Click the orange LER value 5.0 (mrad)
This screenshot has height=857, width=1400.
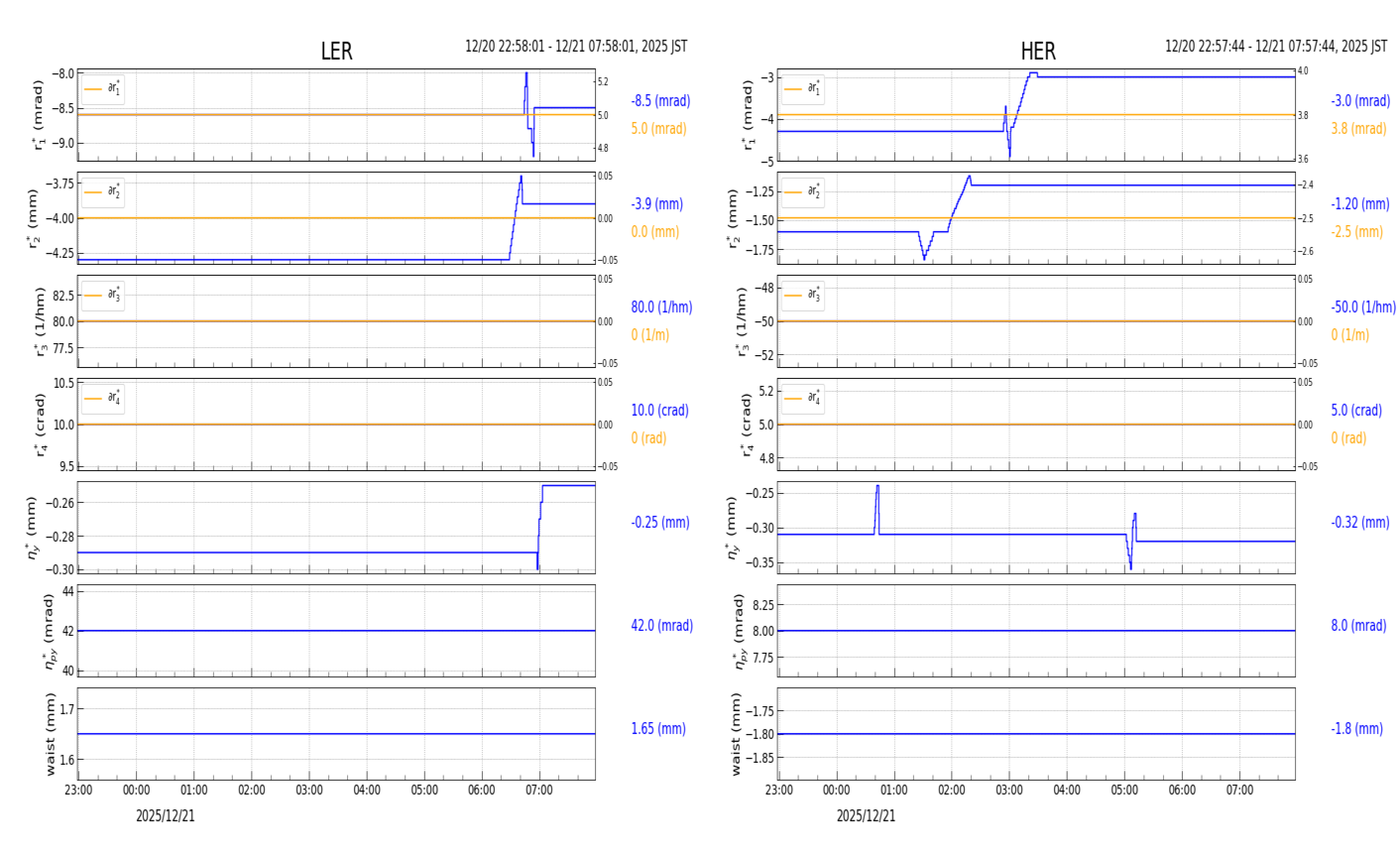(x=658, y=129)
